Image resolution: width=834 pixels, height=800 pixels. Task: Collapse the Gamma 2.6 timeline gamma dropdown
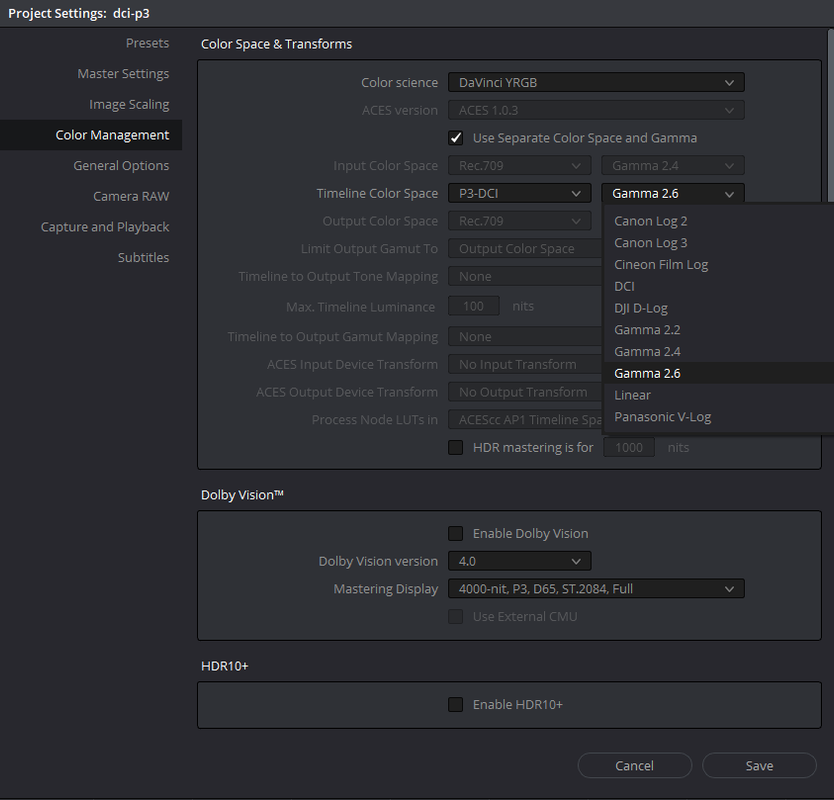[672, 193]
